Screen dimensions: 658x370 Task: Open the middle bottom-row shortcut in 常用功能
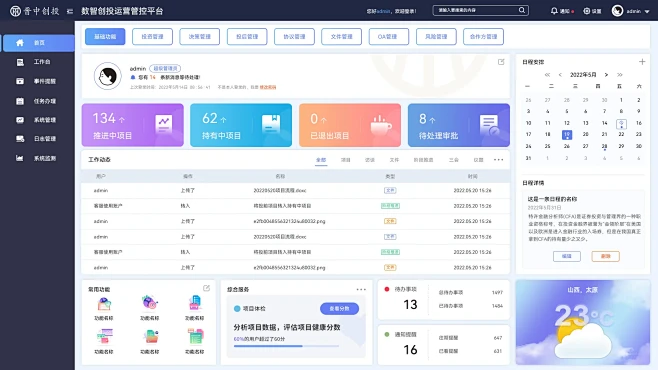(150, 336)
